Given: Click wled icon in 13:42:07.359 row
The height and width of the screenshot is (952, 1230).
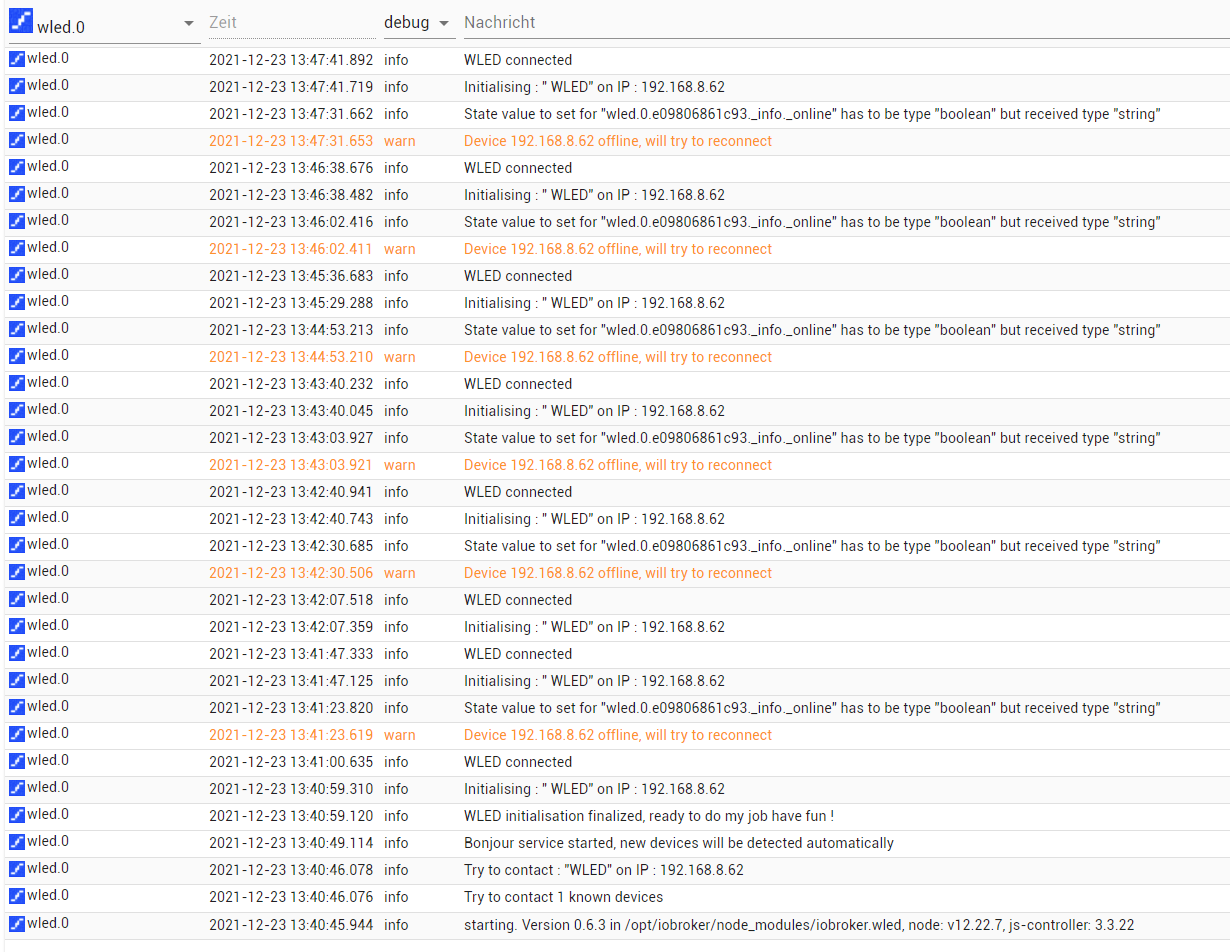Looking at the screenshot, I should tap(17, 626).
